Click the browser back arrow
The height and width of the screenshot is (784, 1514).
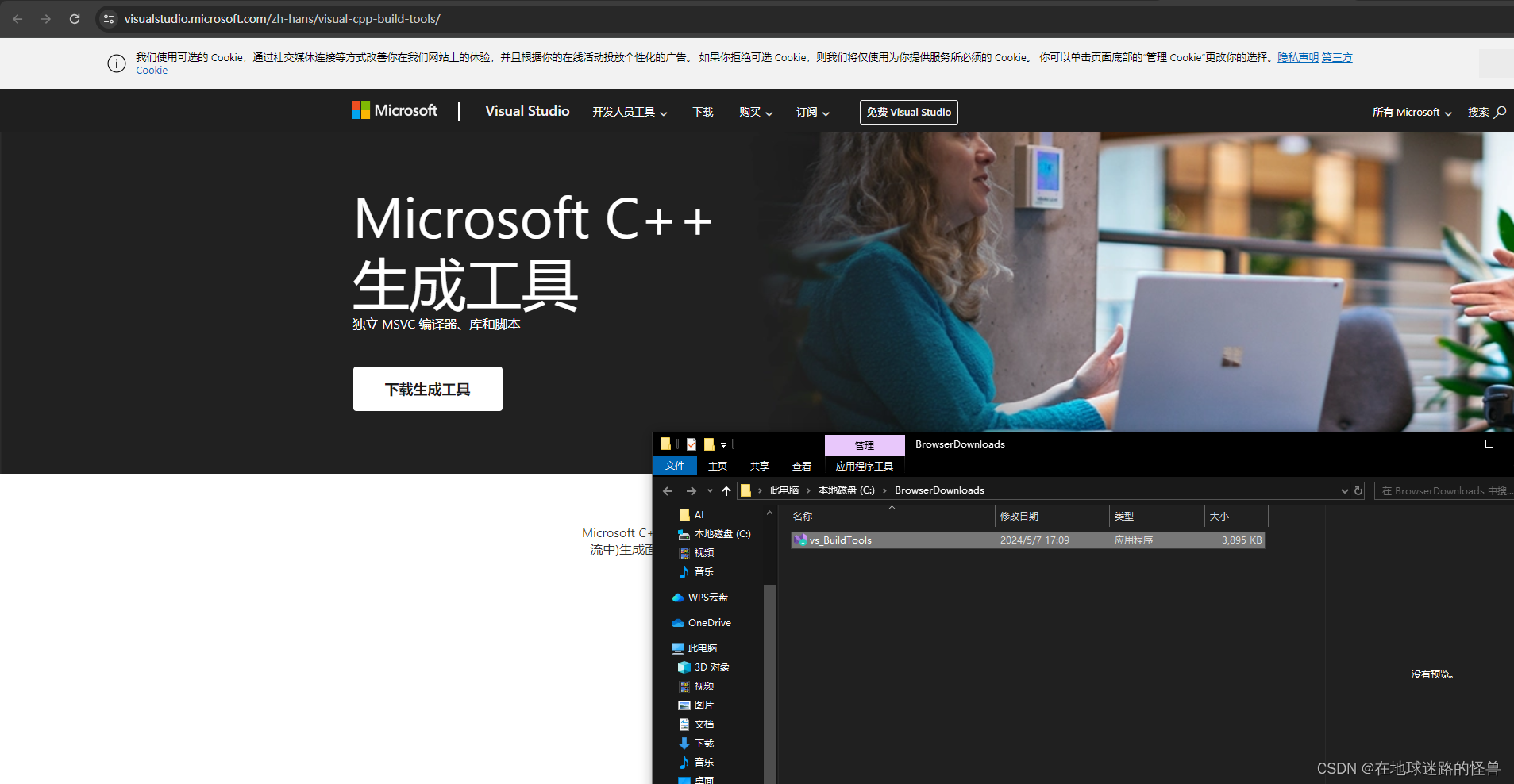pyautogui.click(x=17, y=19)
